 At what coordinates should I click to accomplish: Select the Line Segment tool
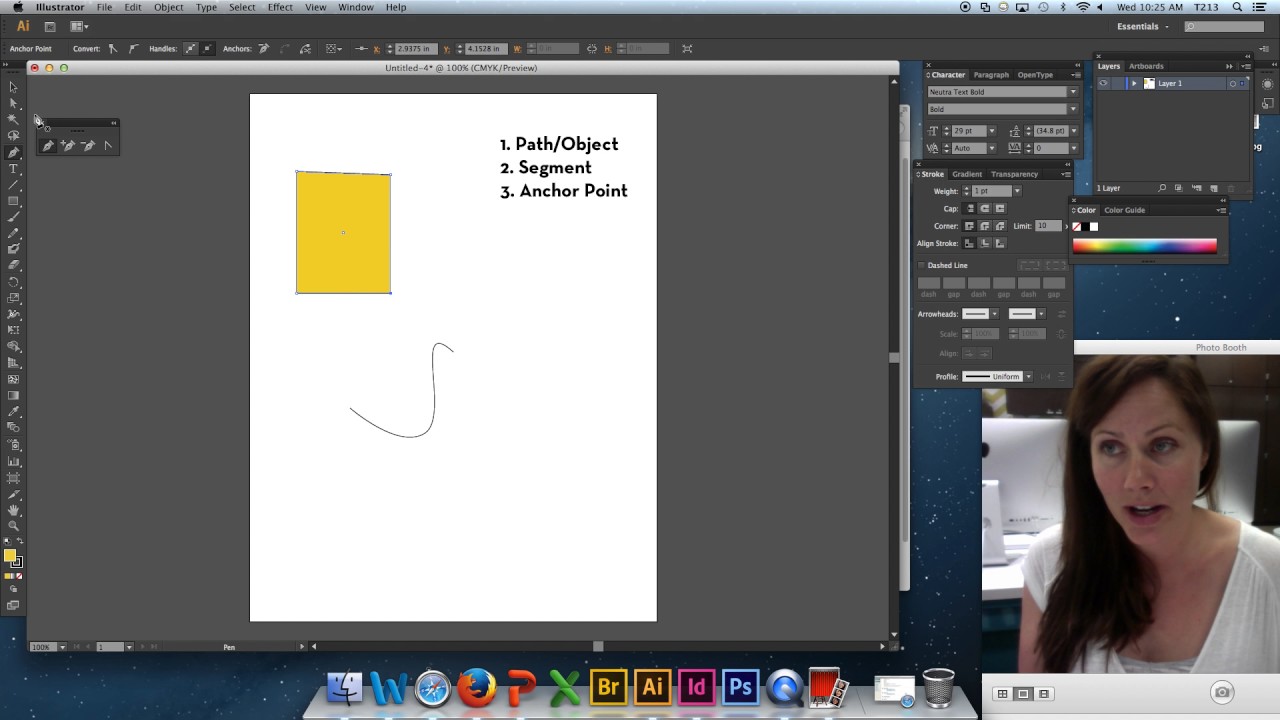[13, 184]
